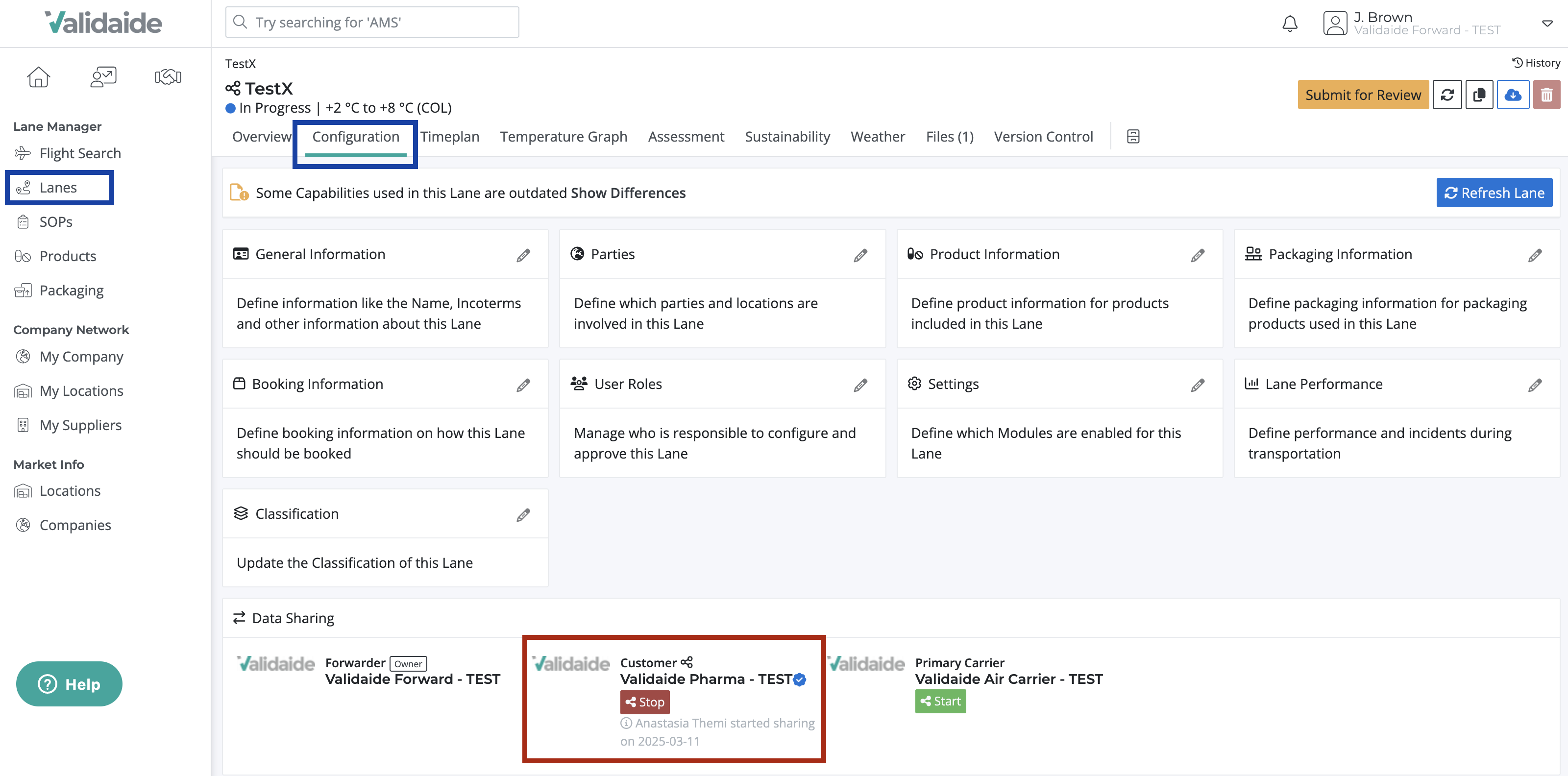
Task: Open the handshake partners icon
Action: (168, 77)
